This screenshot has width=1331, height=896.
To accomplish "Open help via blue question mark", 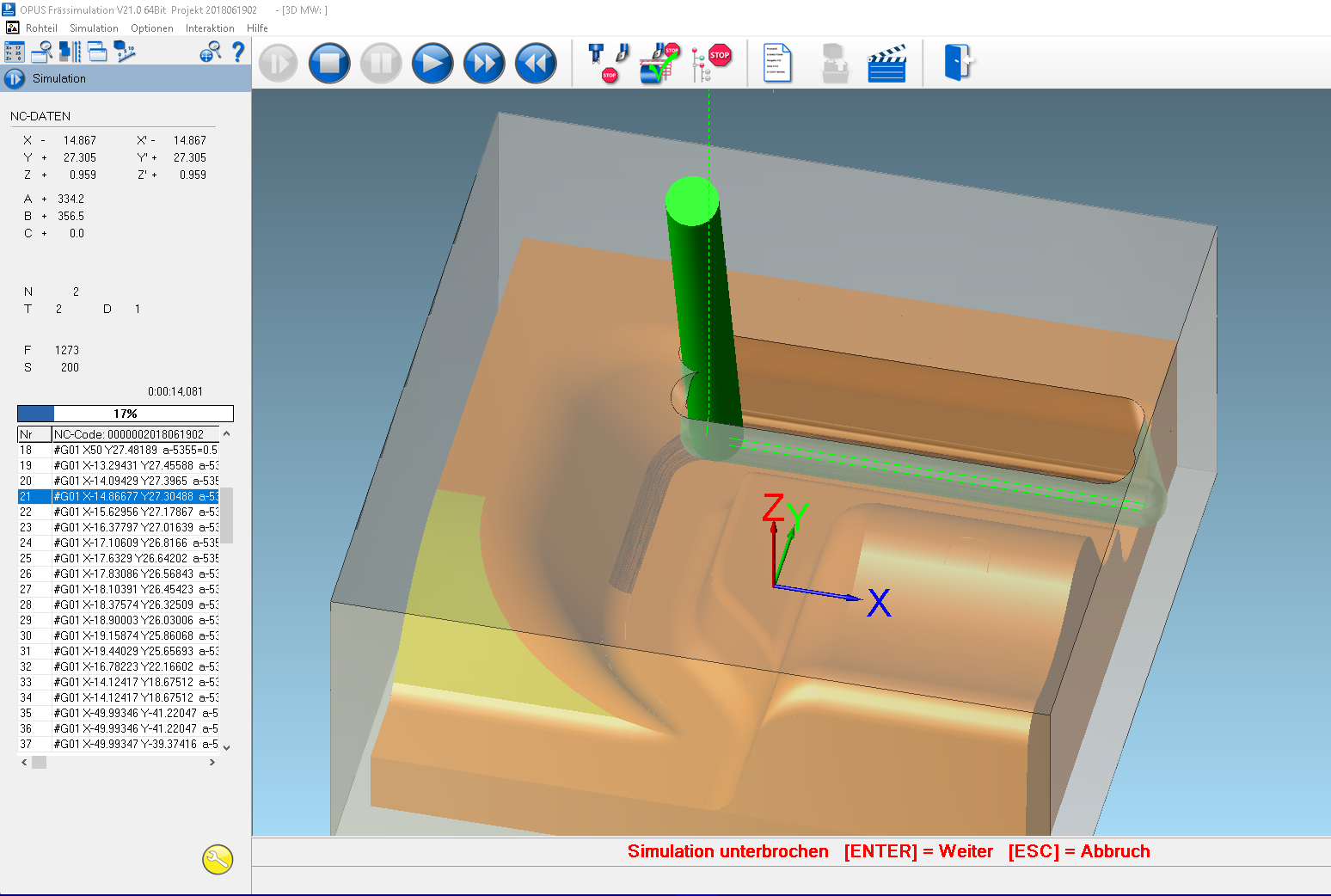I will 238,52.
